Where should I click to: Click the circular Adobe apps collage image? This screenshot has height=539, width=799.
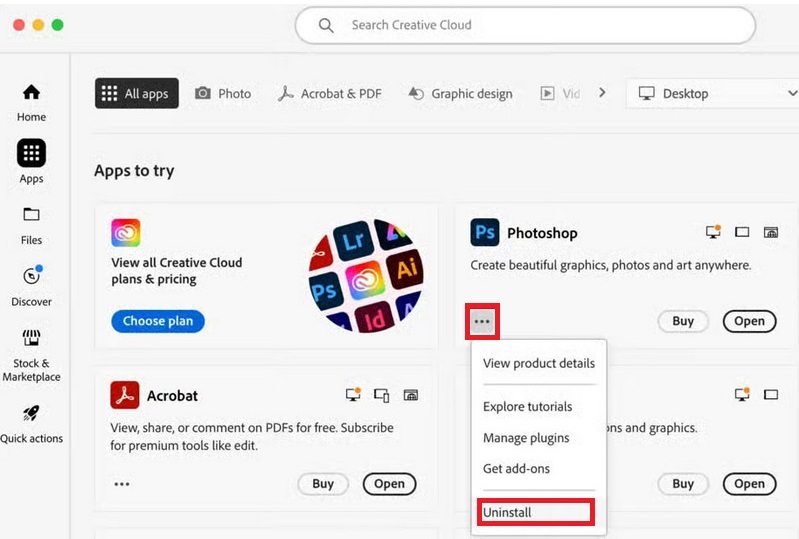coord(366,275)
